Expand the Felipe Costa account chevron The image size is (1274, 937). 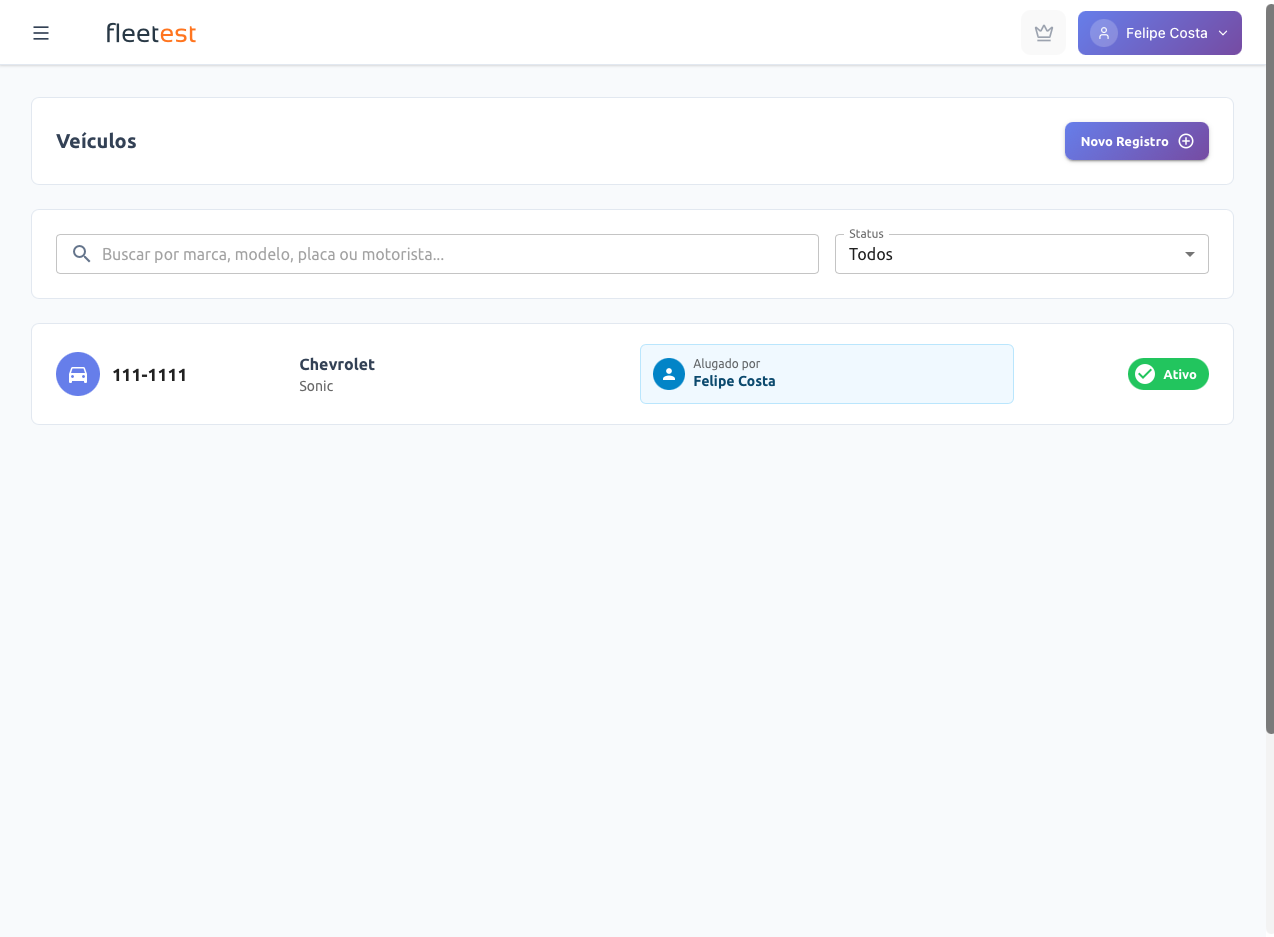pyautogui.click(x=1223, y=33)
